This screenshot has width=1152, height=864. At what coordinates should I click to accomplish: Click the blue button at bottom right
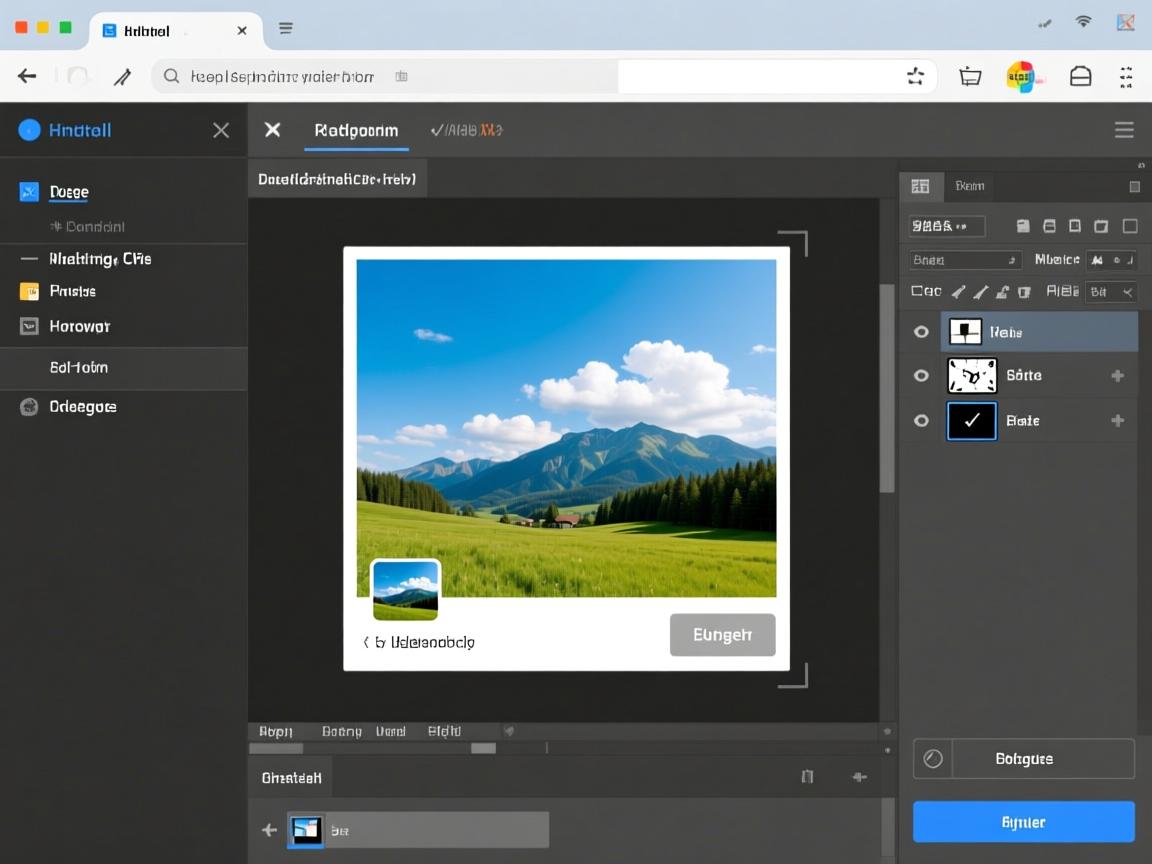(1023, 822)
